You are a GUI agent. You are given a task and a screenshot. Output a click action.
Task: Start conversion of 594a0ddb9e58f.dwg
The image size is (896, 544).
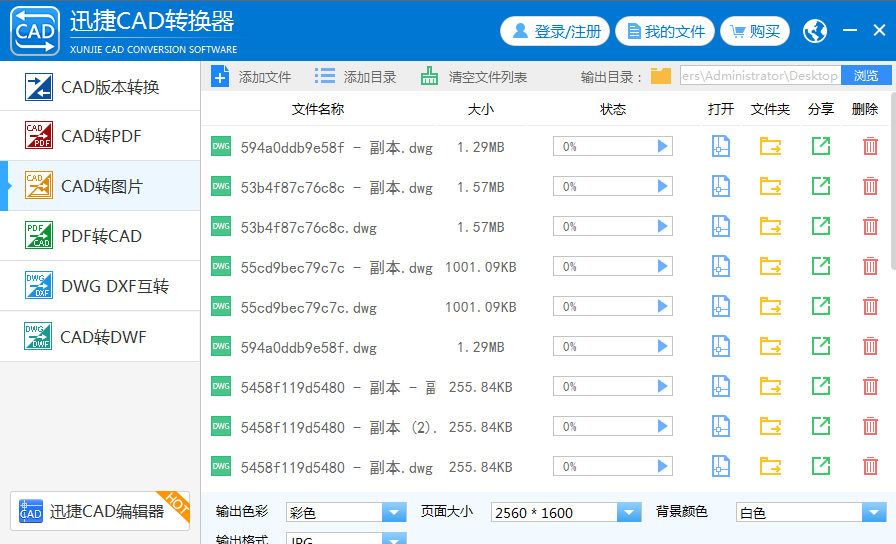coord(662,346)
